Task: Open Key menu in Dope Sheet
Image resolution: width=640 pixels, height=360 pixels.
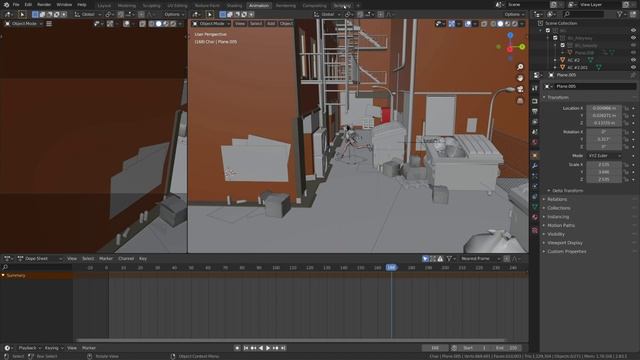Action: [143, 258]
